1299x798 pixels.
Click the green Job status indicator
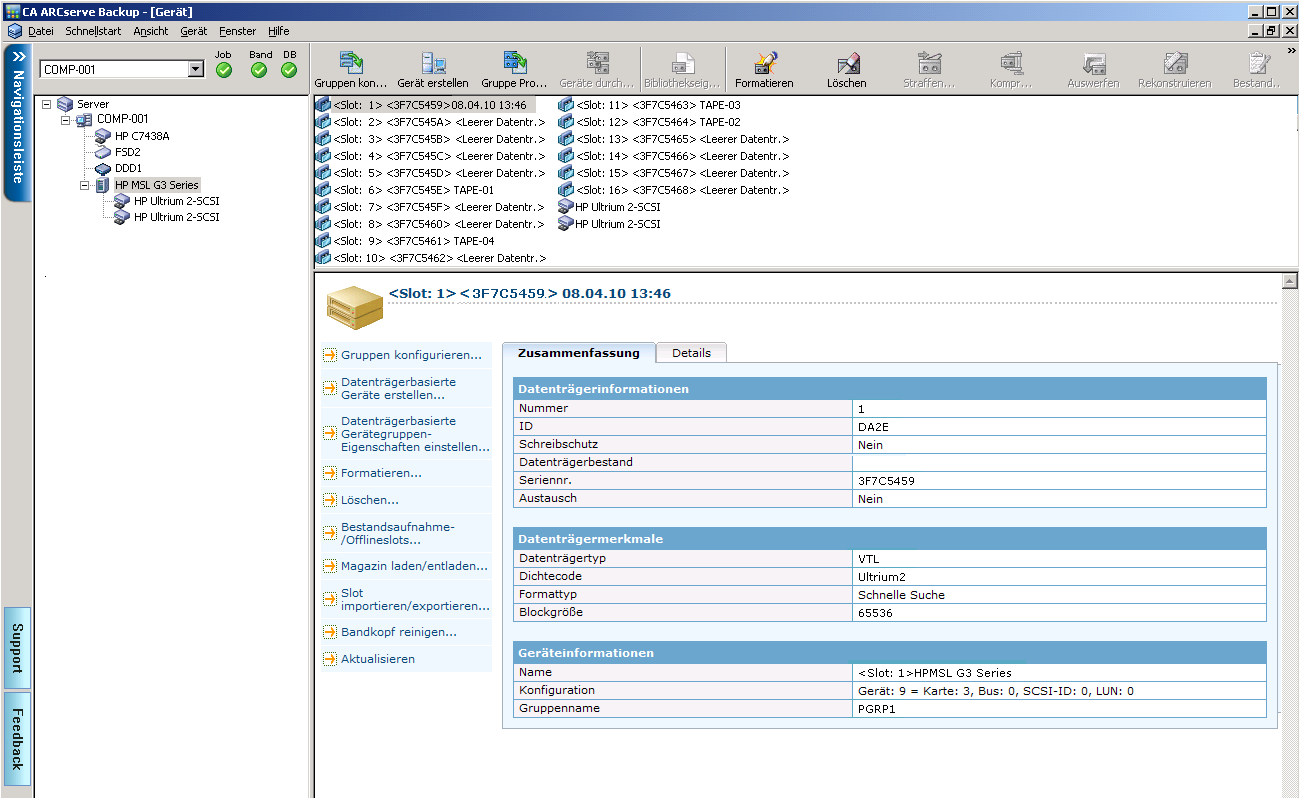[x=223, y=70]
